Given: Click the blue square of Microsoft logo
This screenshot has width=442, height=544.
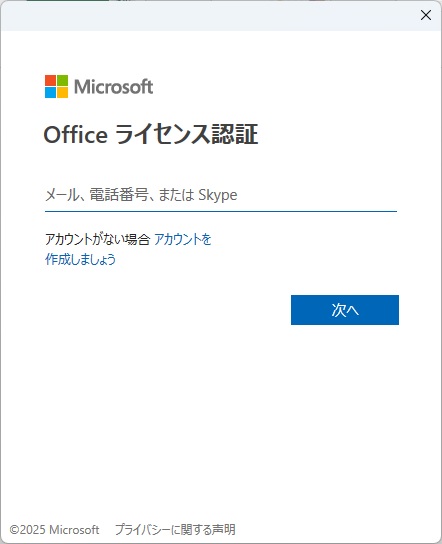Looking at the screenshot, I should (50, 92).
